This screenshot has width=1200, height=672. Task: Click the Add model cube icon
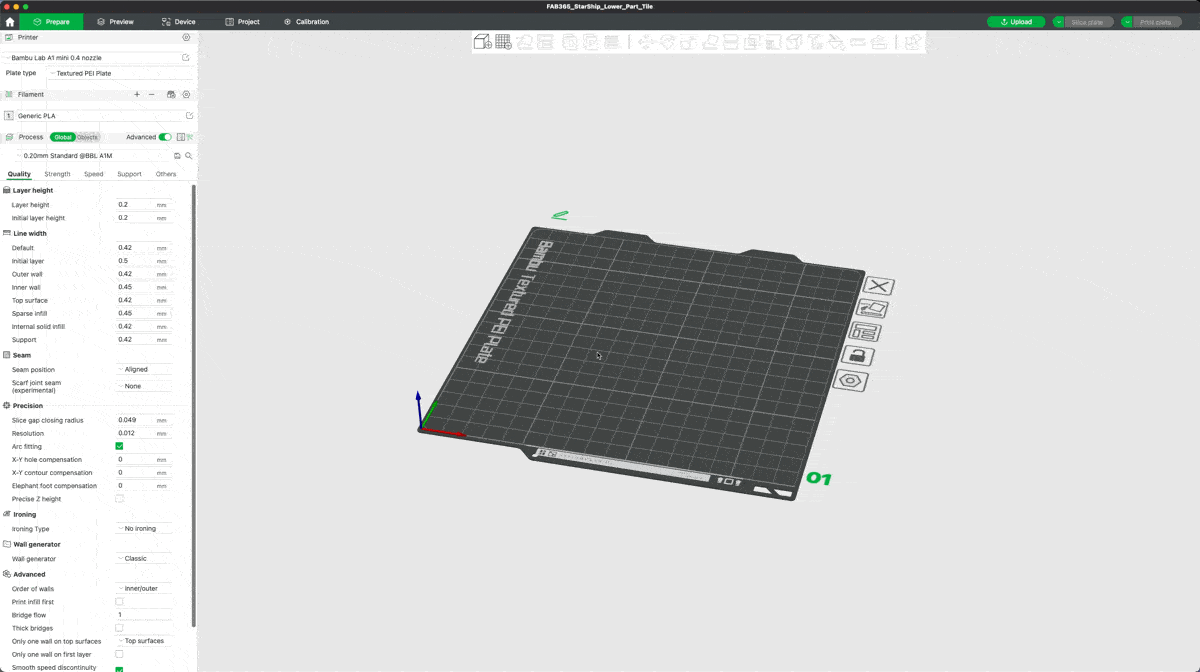[x=482, y=42]
